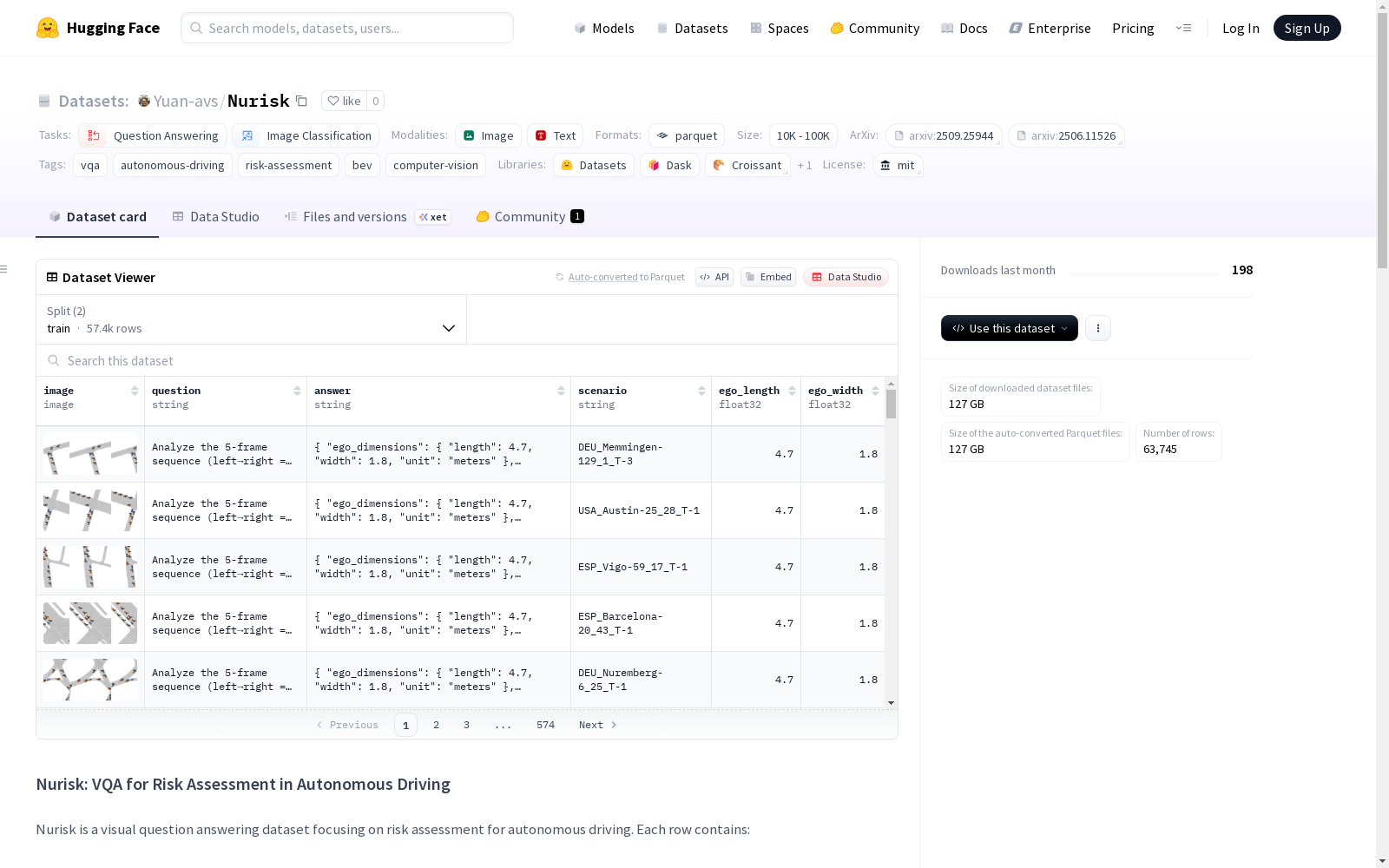This screenshot has width=1389, height=868.
Task: Expand the Split train dropdown
Action: pos(251,319)
